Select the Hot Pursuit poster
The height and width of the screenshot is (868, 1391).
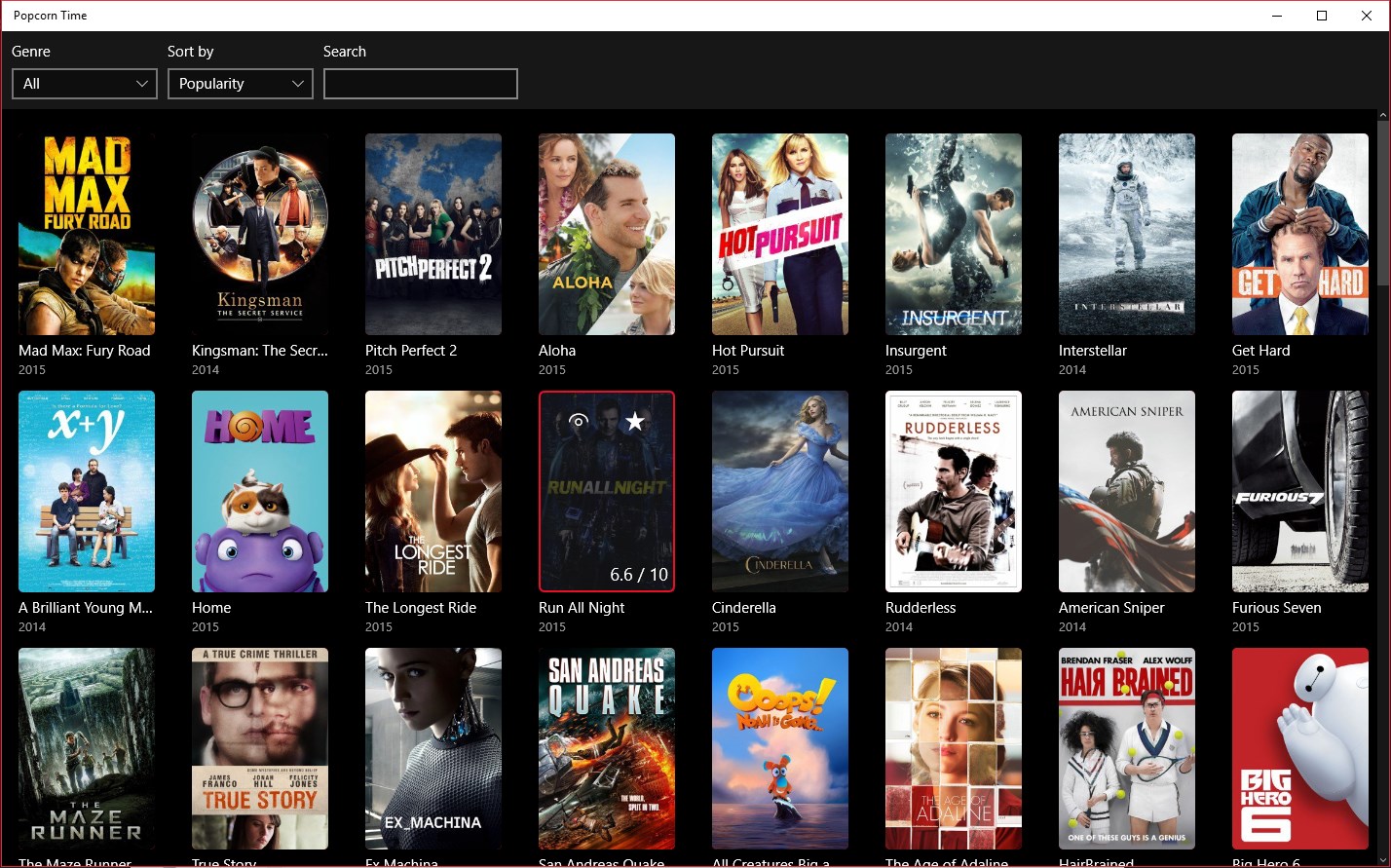click(x=780, y=235)
